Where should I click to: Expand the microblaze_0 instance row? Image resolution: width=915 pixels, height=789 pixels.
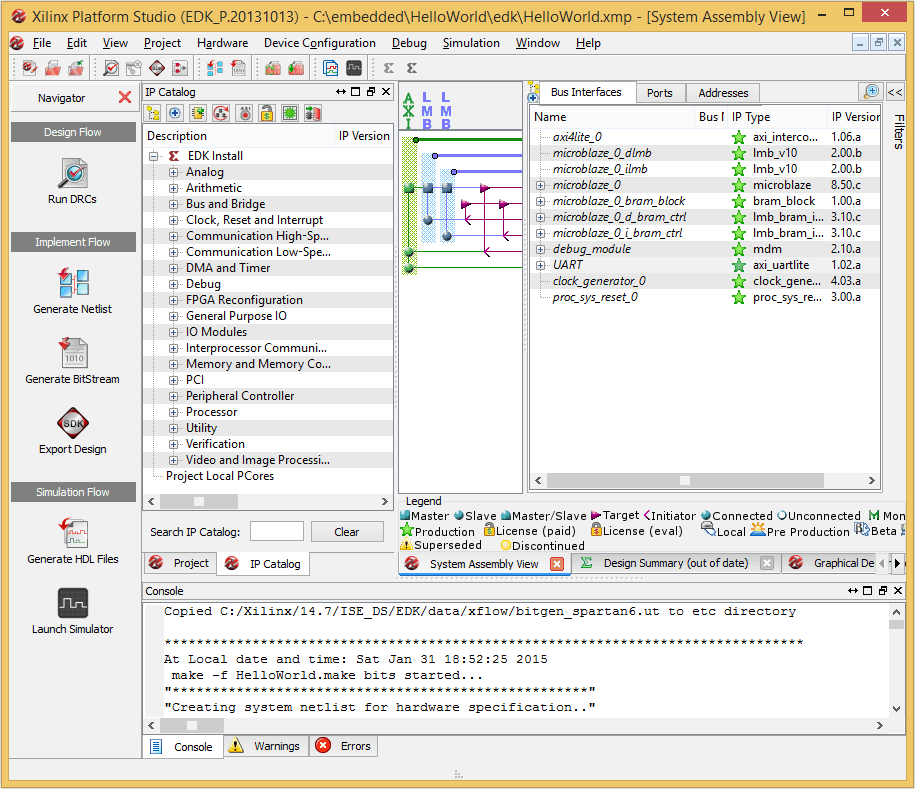(x=541, y=185)
